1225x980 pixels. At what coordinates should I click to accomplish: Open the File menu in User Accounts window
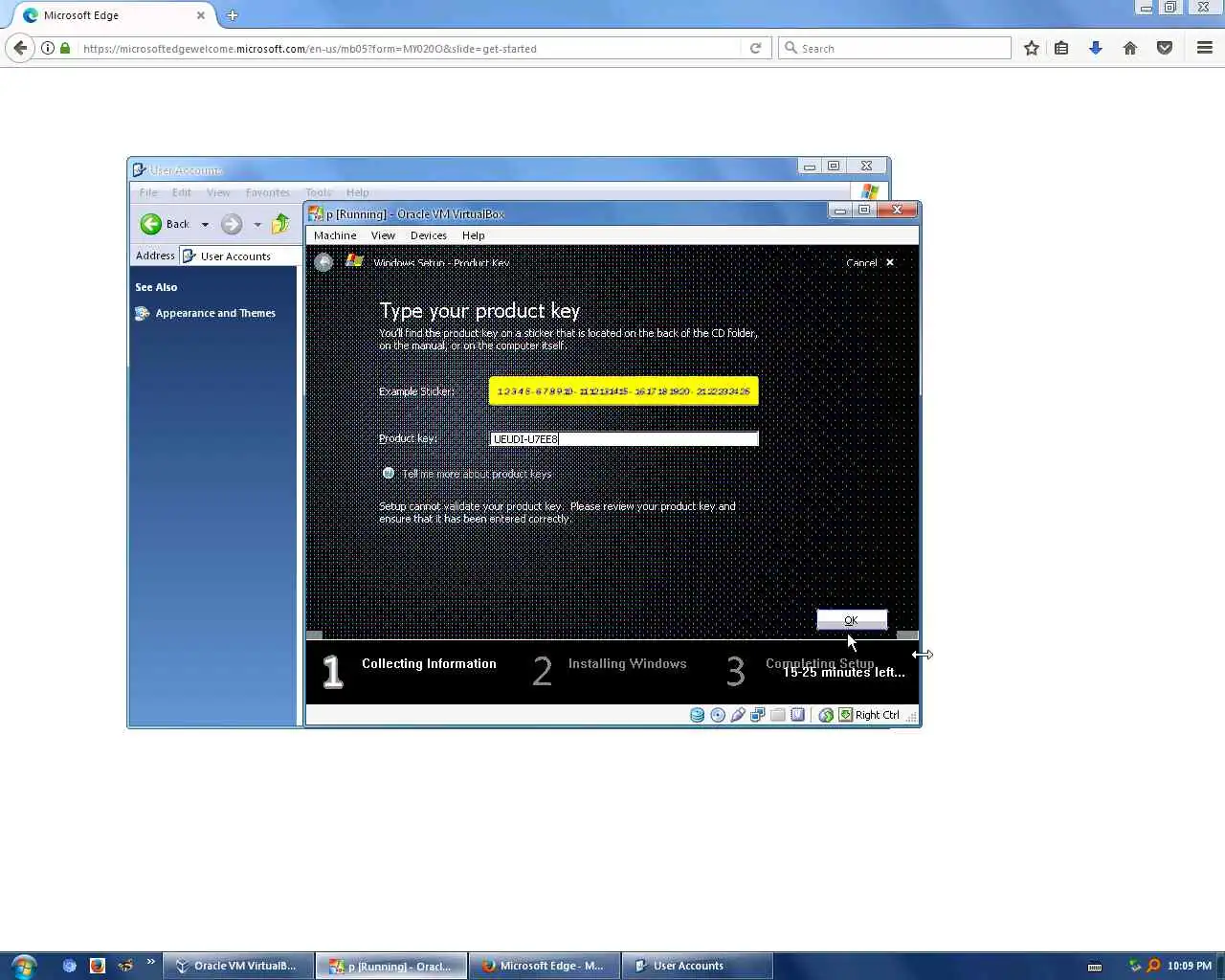pos(148,192)
